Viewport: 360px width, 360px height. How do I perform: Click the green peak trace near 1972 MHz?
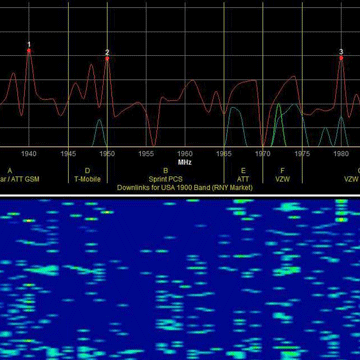point(279,125)
